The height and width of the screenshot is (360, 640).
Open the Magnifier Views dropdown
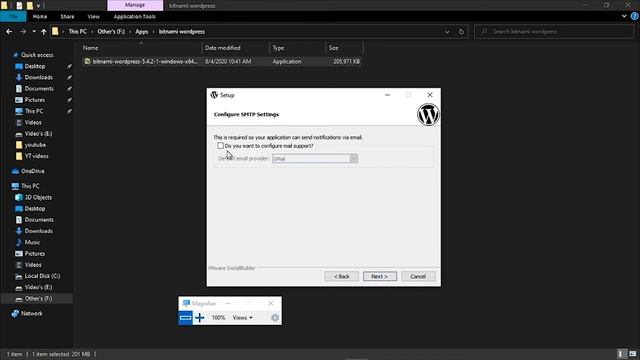coord(242,318)
